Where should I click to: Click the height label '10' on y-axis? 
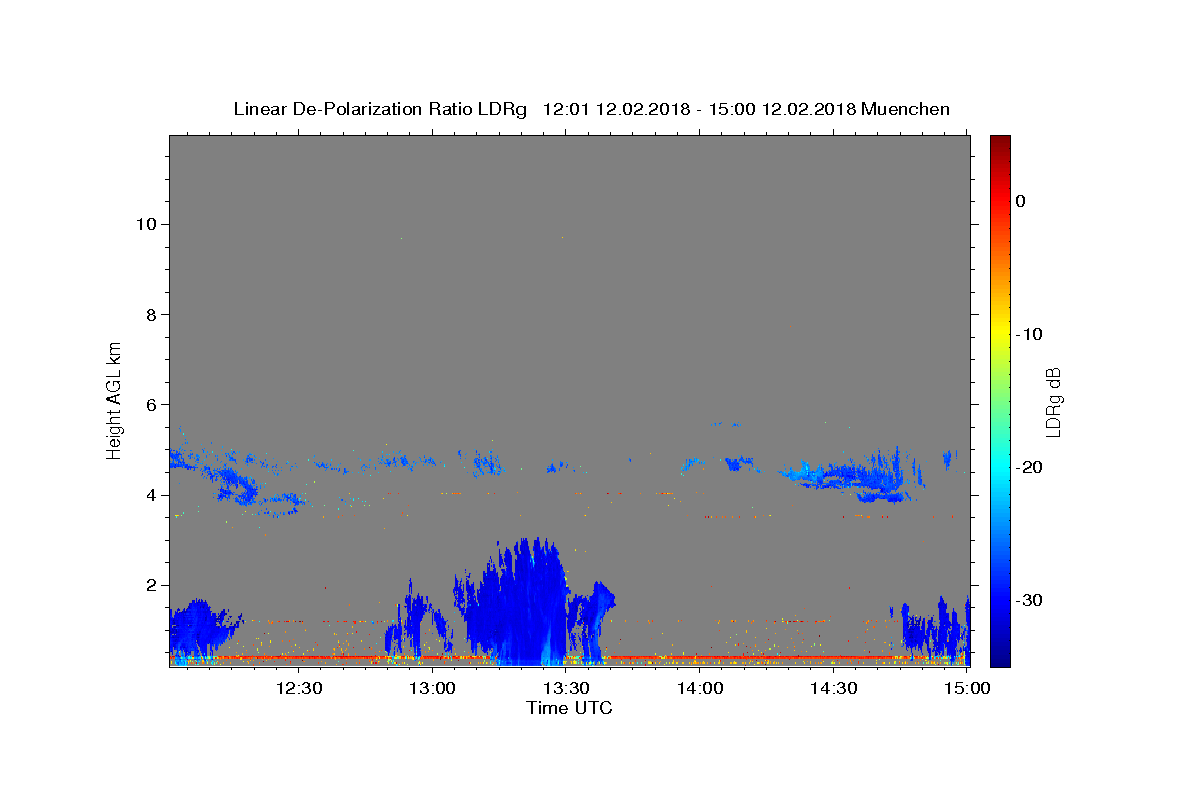[x=145, y=224]
